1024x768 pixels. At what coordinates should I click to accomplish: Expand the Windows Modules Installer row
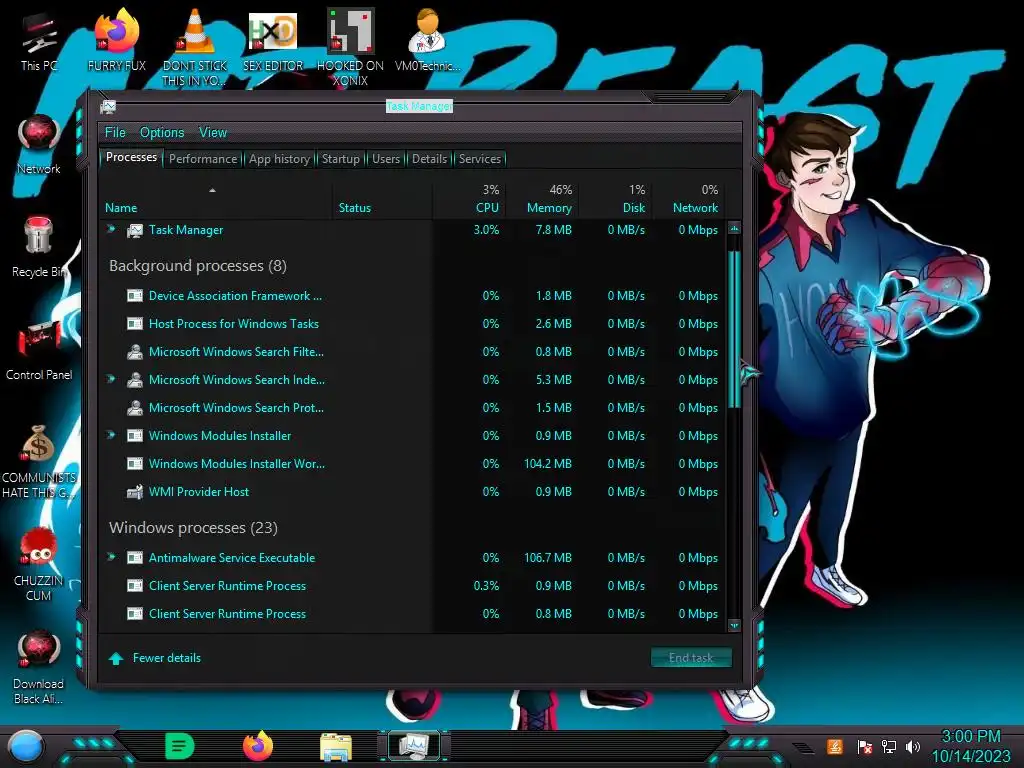[111, 435]
